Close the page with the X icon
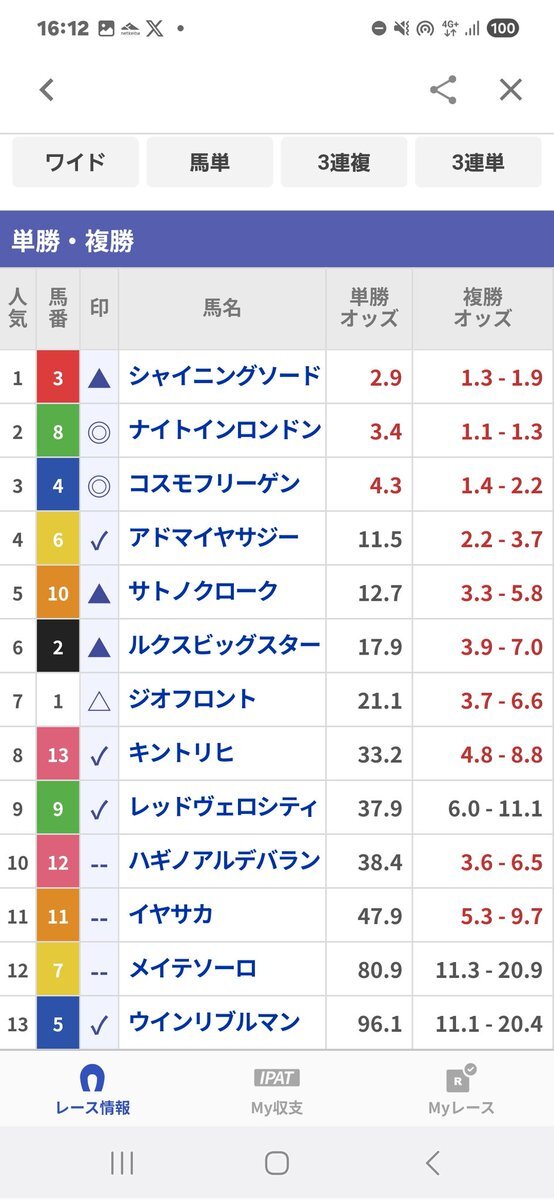Screen dimensions: 554x1200 [511, 90]
